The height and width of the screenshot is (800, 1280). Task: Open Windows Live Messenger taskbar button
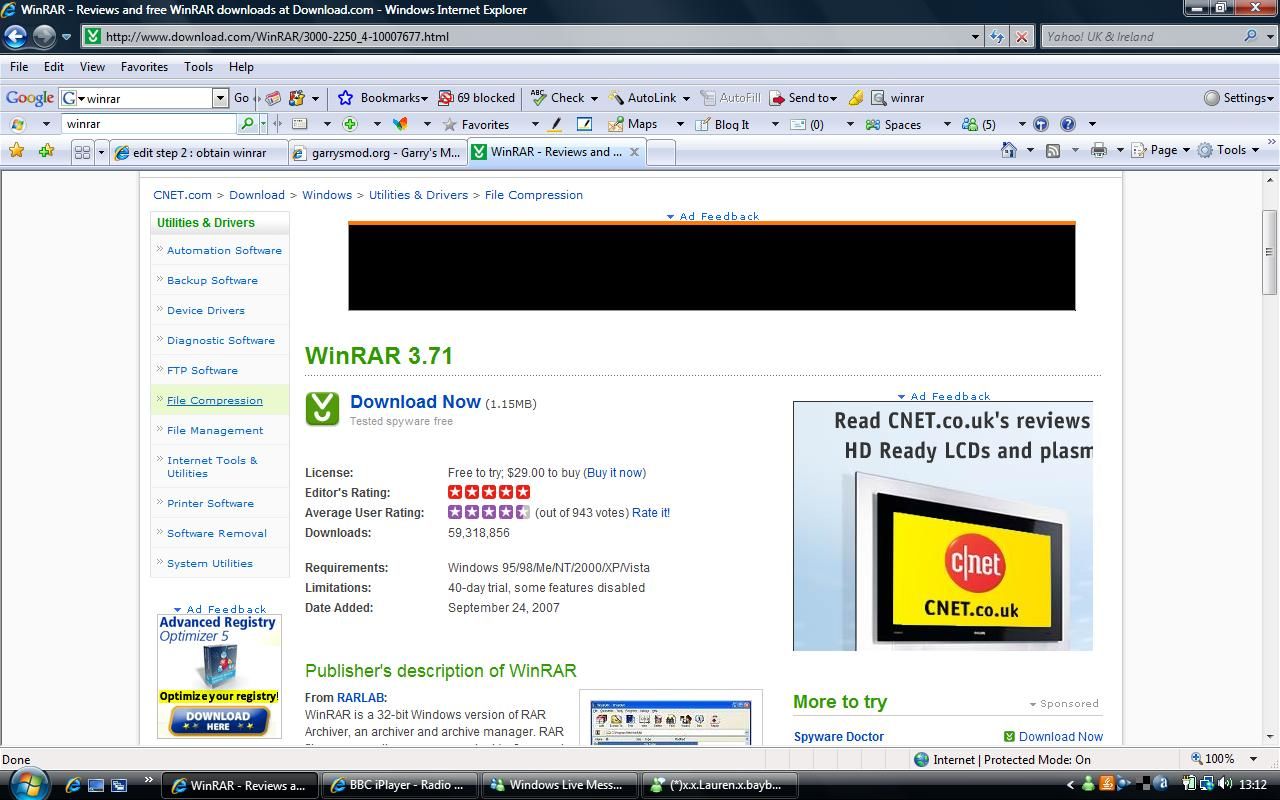pos(562,785)
